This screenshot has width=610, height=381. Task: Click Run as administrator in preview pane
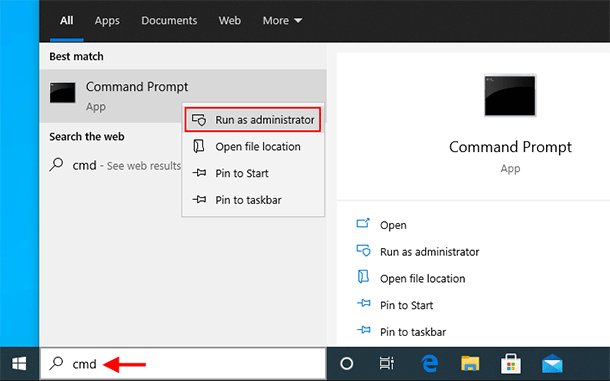tap(429, 252)
